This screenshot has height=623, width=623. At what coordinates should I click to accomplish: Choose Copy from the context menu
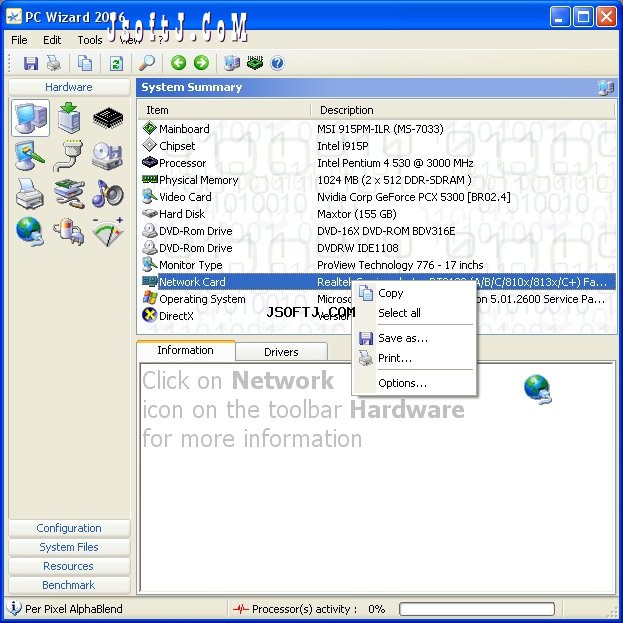pyautogui.click(x=414, y=293)
